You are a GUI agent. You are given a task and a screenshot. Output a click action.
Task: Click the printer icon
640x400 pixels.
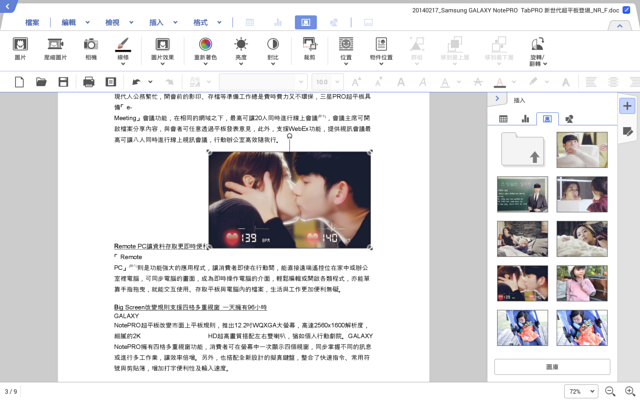point(89,82)
